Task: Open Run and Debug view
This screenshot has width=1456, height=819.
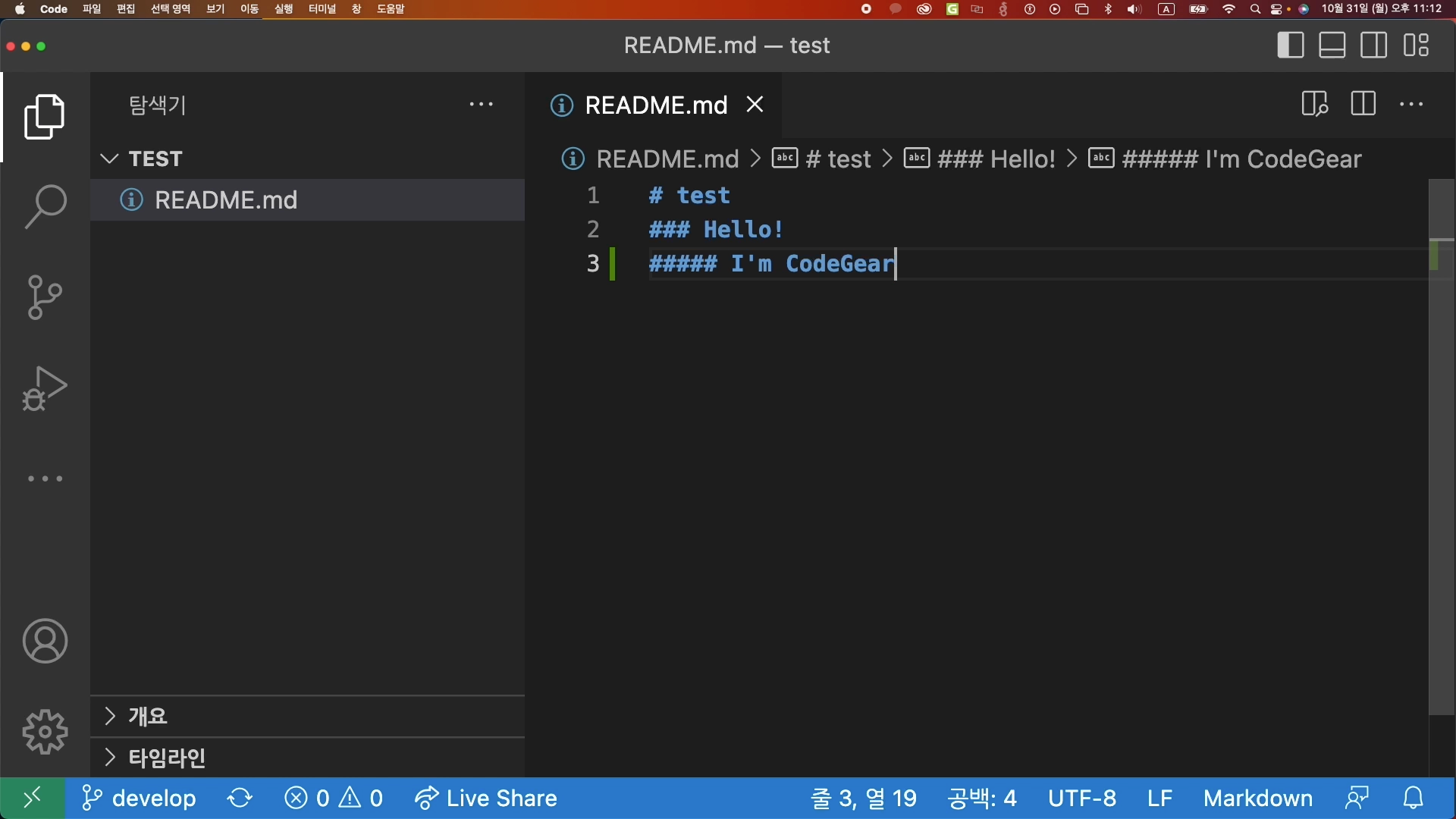Action: pyautogui.click(x=45, y=388)
